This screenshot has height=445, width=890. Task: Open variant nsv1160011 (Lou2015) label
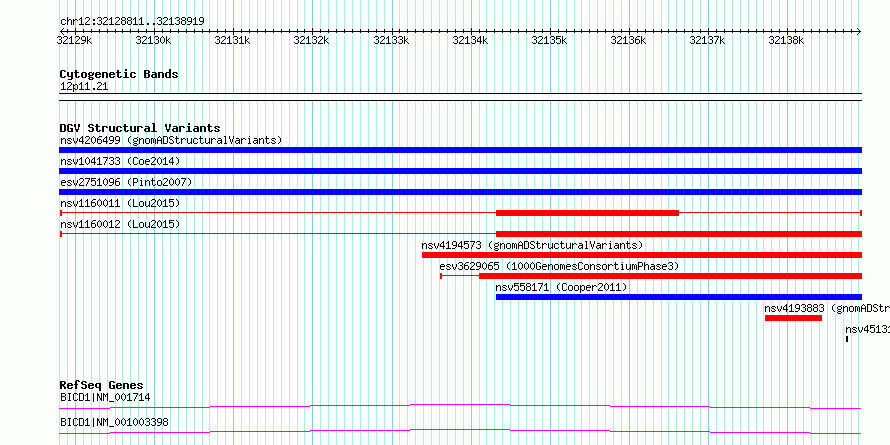(x=120, y=203)
